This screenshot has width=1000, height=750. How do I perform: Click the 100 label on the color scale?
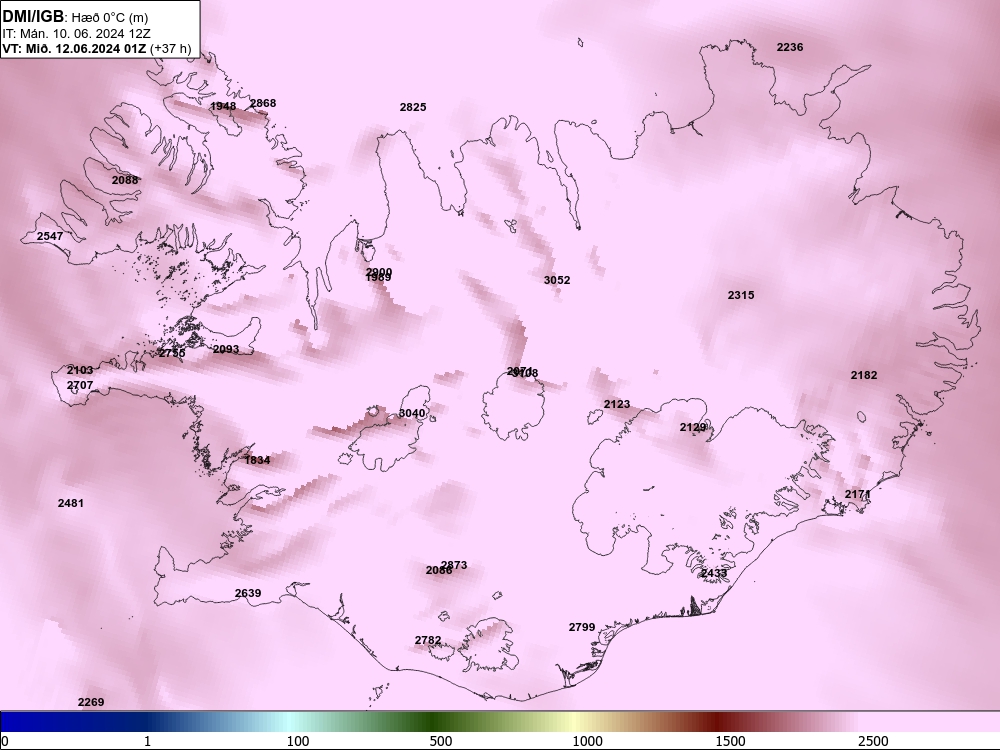(298, 741)
